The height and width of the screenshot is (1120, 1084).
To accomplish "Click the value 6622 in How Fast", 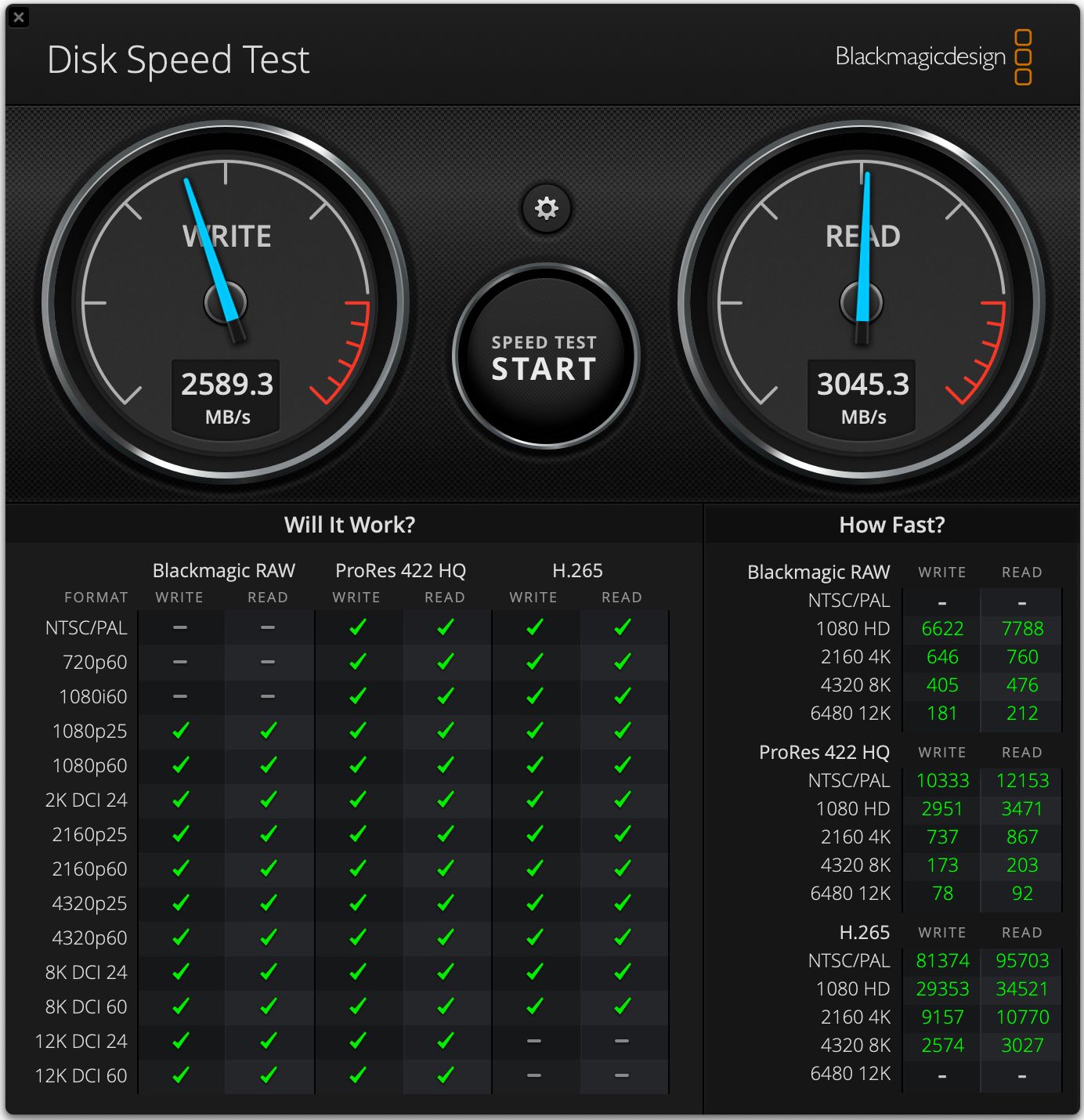I will click(x=942, y=629).
